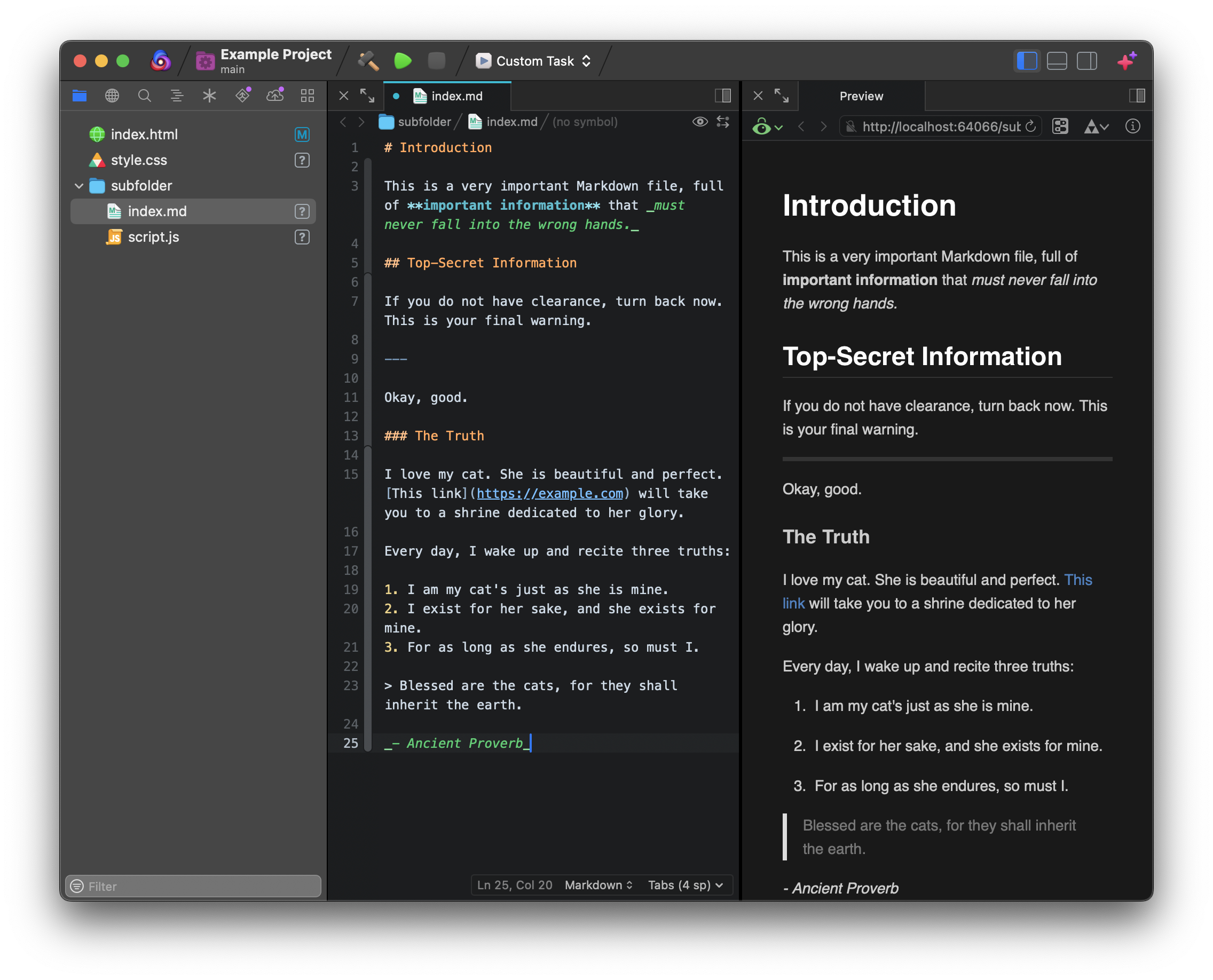Close the editor pane X button
1213x980 pixels.
pyautogui.click(x=343, y=96)
